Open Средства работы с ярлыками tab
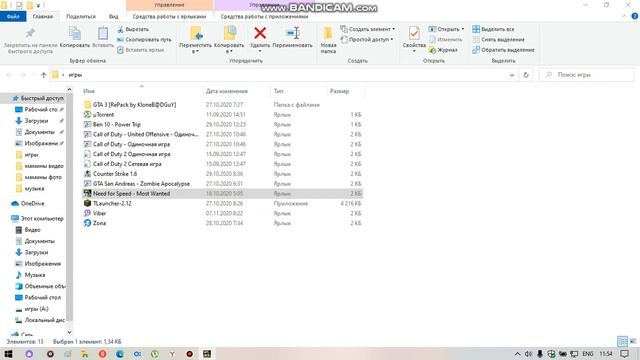 pos(169,16)
